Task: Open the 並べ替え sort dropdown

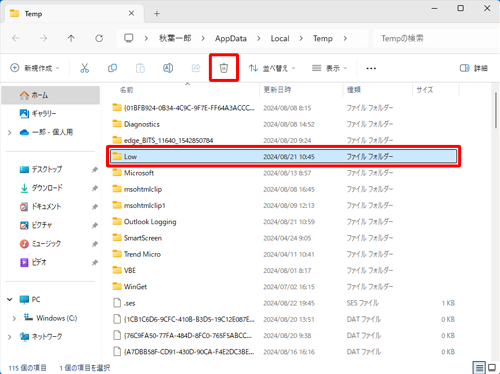Action: [272, 68]
